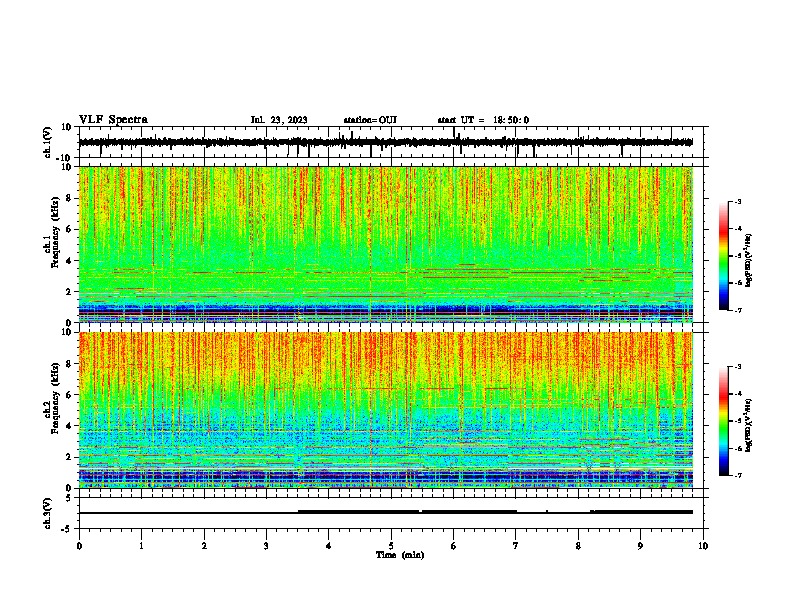Click the time axis tick label '4'
The height and width of the screenshot is (612, 792).
(328, 546)
